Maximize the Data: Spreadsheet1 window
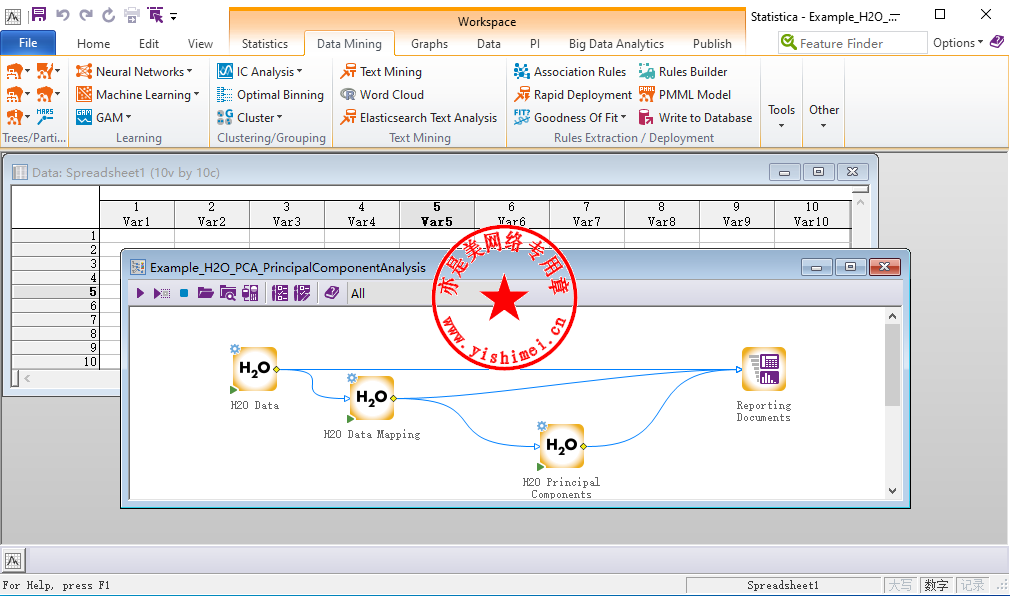Viewport: 1010px width, 596px height. point(818,172)
